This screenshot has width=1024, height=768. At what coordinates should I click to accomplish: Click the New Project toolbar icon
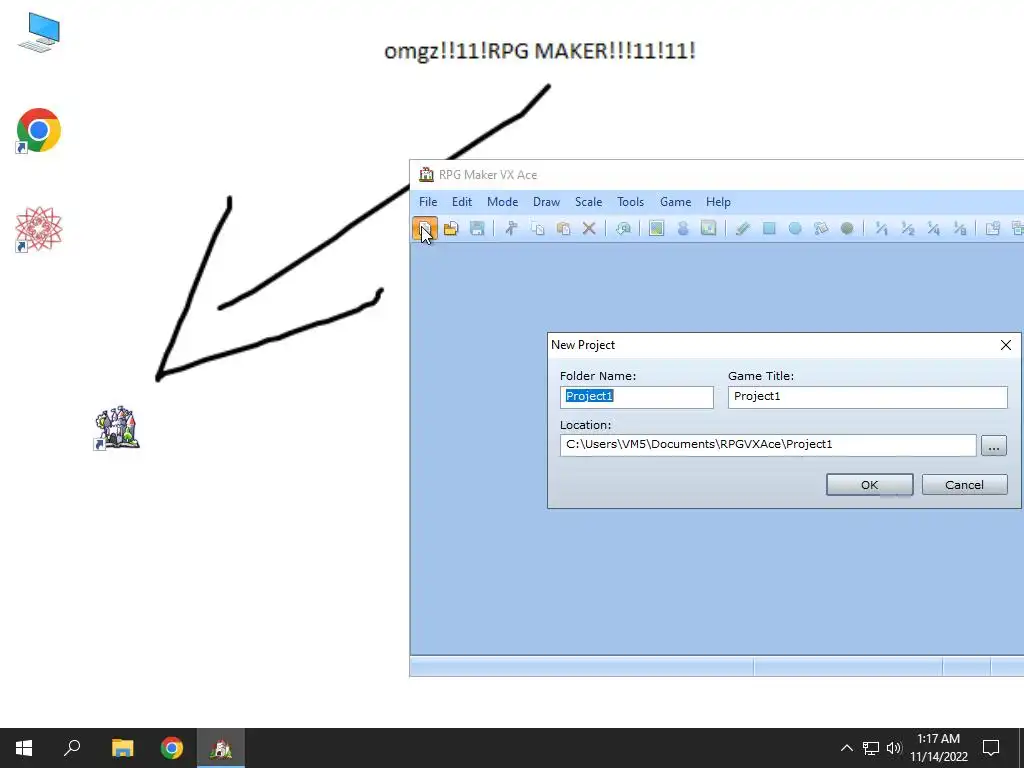(425, 228)
